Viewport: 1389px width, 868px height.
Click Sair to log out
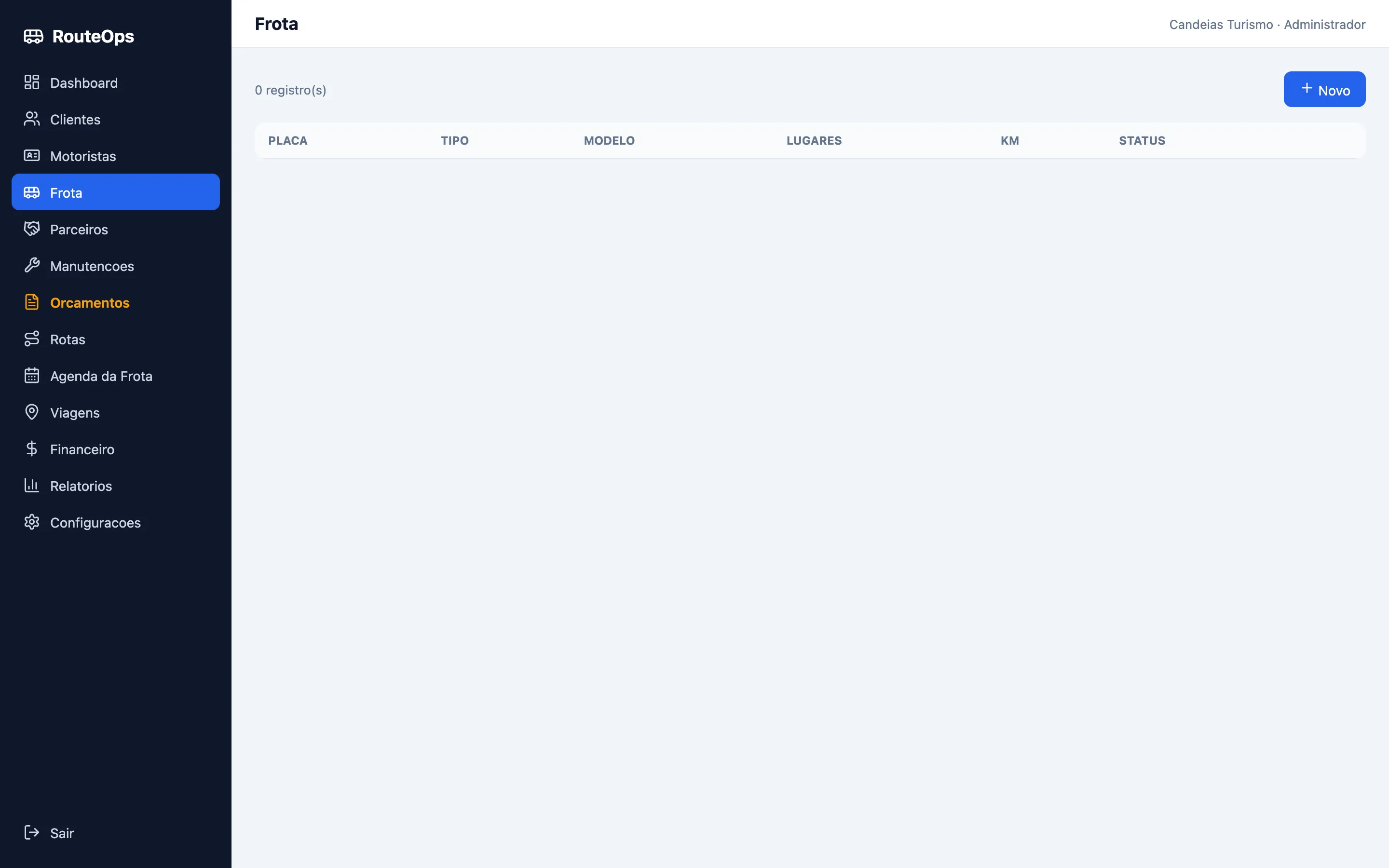pos(115,833)
